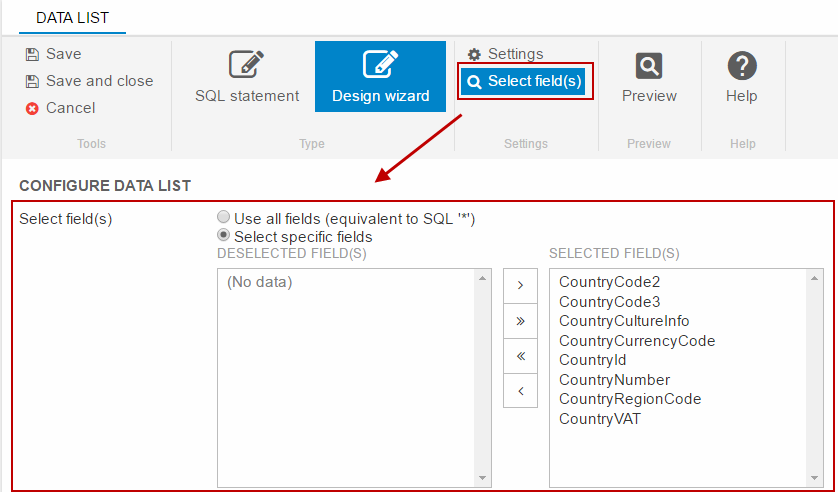Viewport: 838px width, 492px height.
Task: Open Help with the question mark icon
Action: [x=741, y=66]
